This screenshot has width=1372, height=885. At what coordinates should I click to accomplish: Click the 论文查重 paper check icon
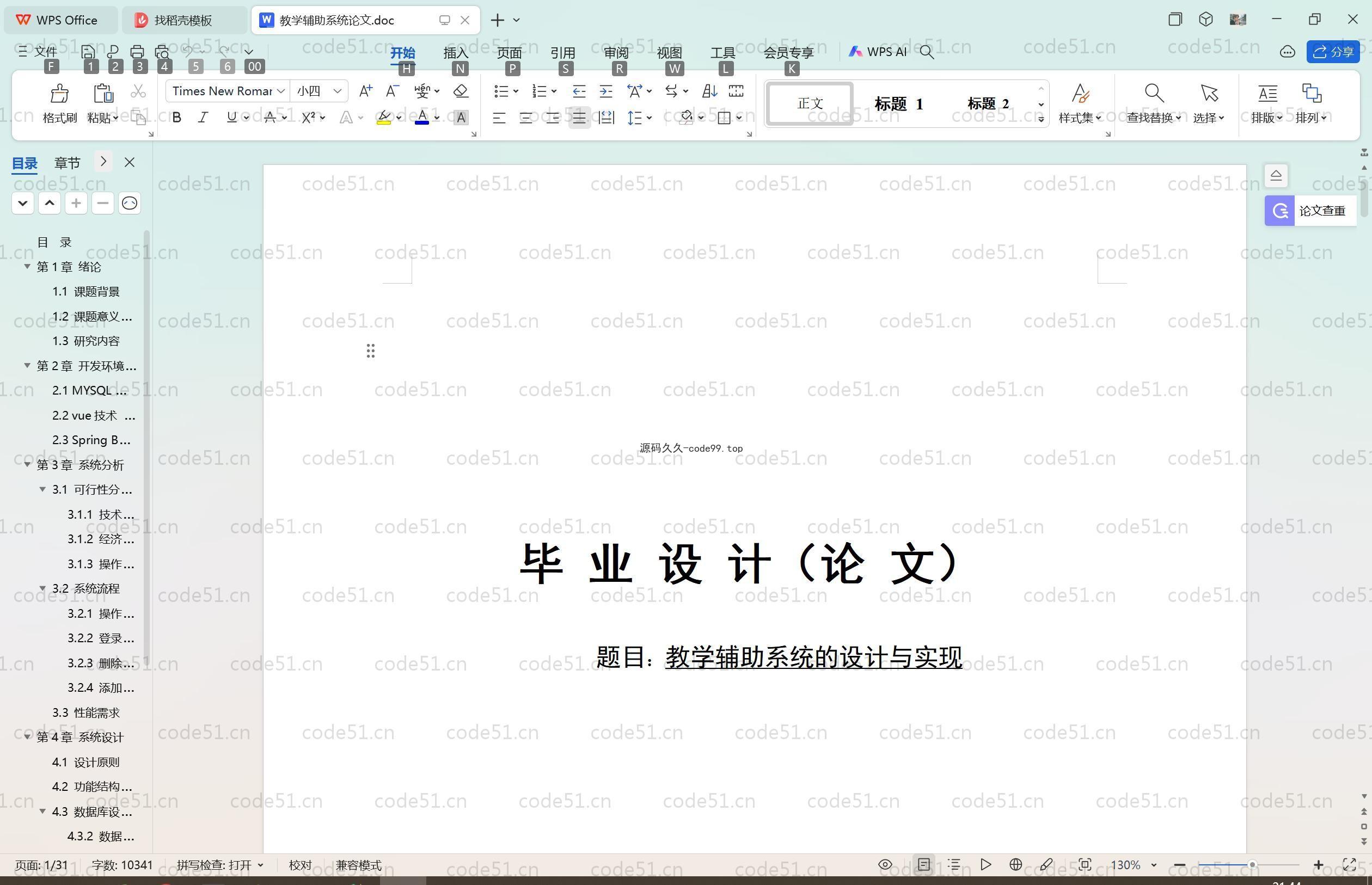click(1279, 211)
